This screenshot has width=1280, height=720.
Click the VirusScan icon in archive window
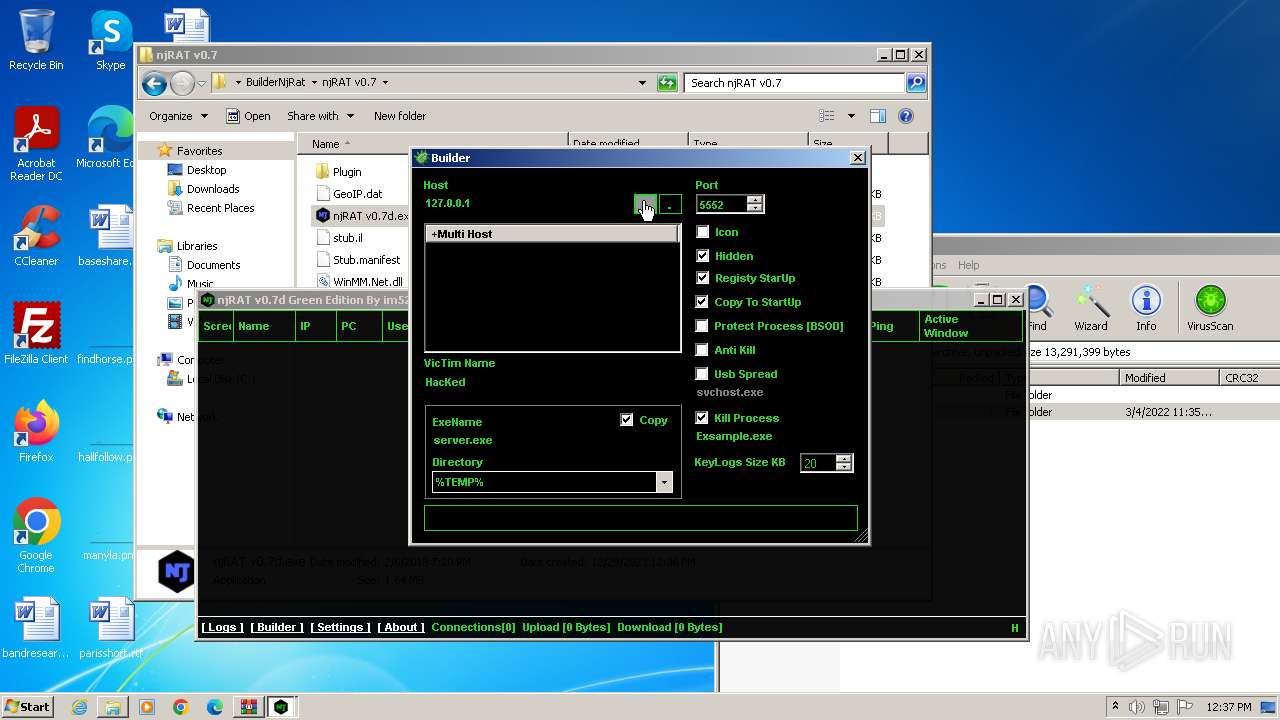1210,308
